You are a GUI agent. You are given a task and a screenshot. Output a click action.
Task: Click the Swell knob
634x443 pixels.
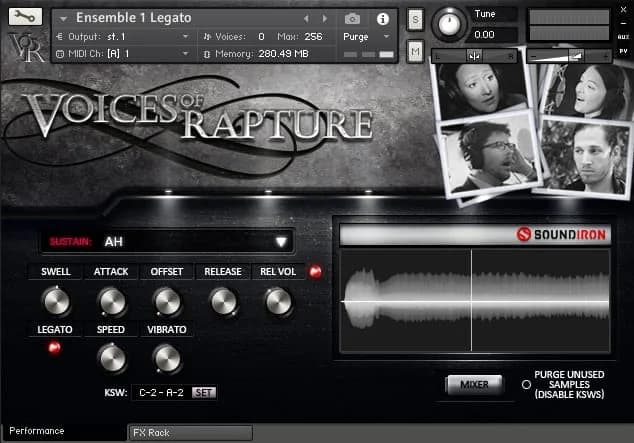click(56, 302)
